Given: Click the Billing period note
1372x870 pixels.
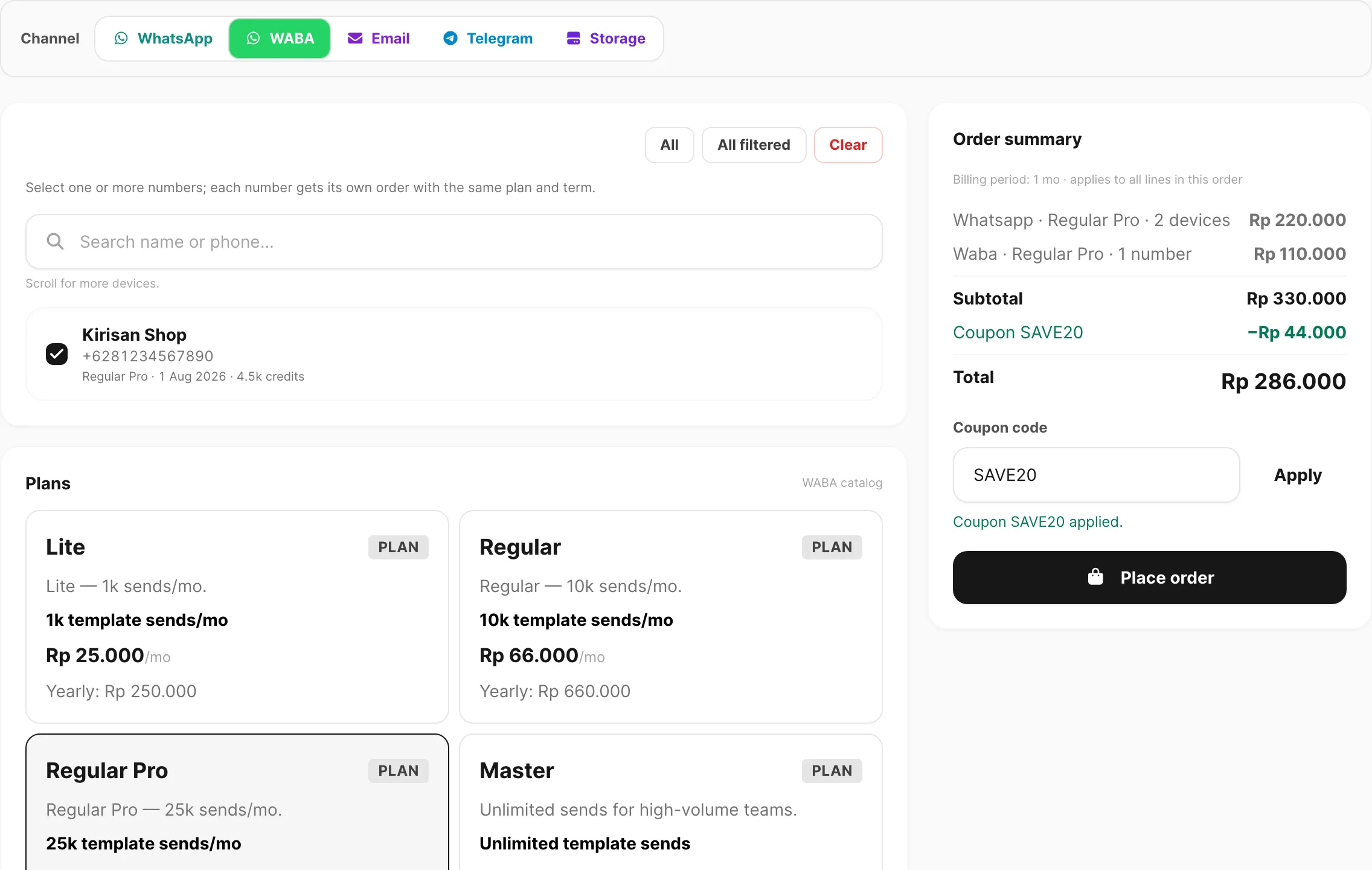Looking at the screenshot, I should pos(1097,179).
